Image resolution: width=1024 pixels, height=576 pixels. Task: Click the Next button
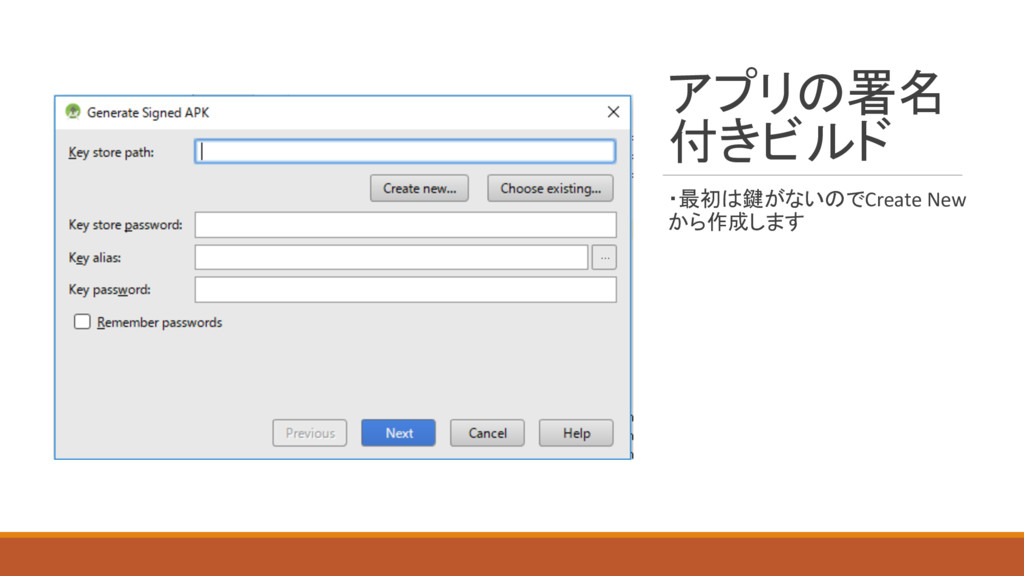tap(398, 433)
